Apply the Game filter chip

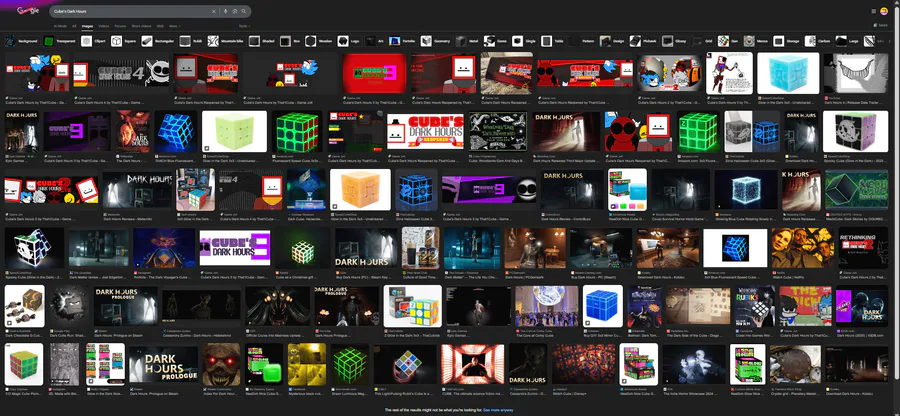496,41
